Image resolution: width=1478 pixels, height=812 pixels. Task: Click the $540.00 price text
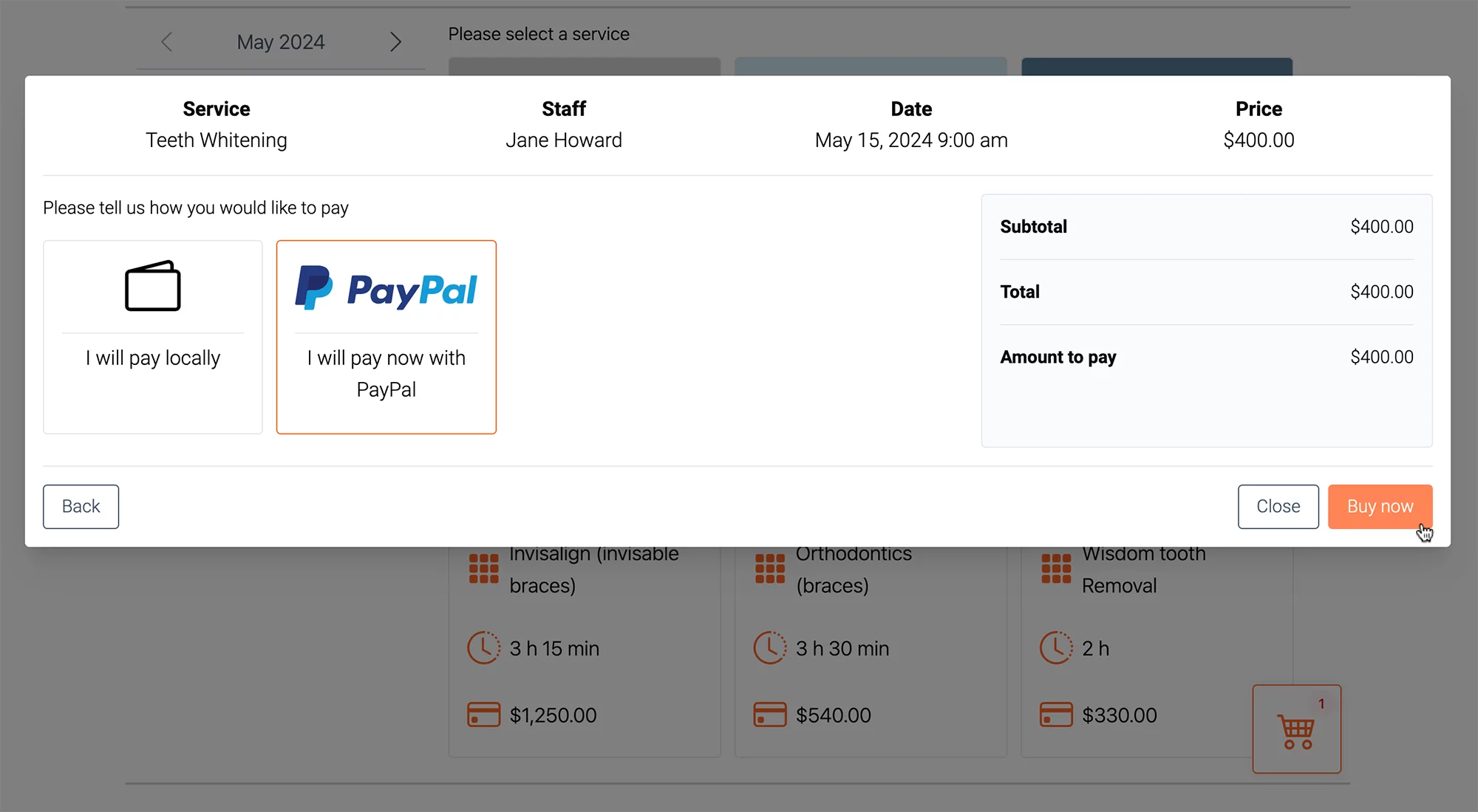834,715
